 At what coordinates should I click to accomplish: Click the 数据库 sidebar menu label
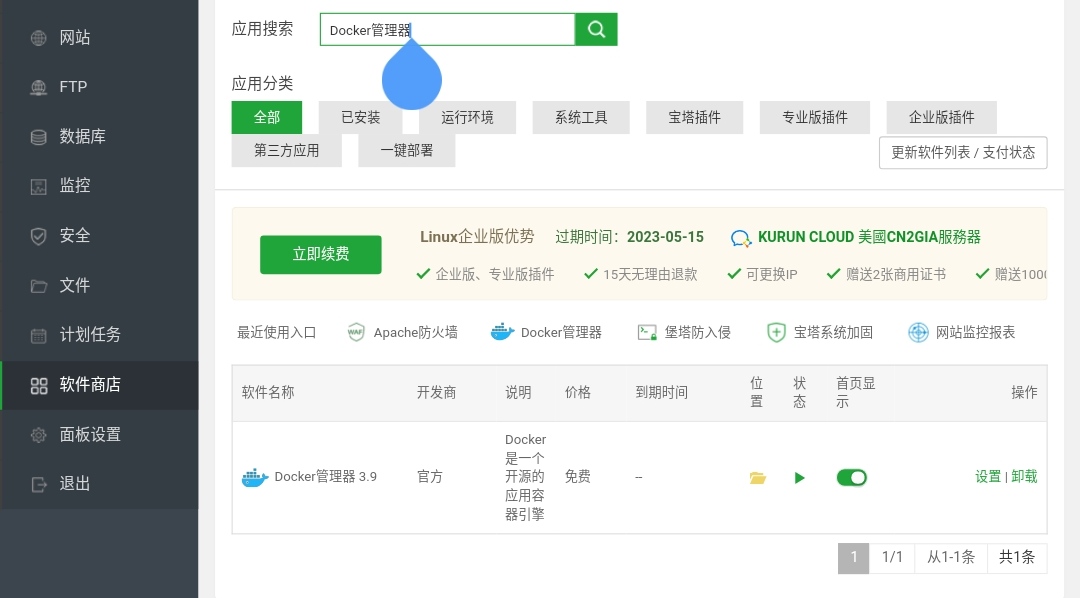click(x=83, y=137)
